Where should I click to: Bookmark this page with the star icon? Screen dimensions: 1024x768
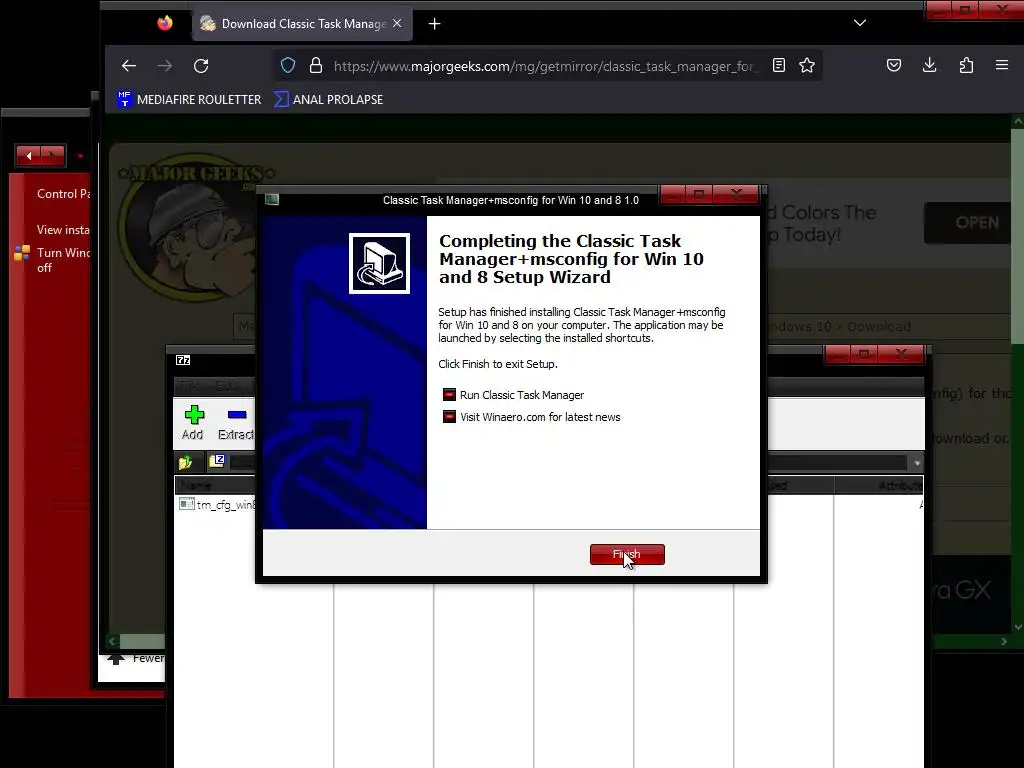coord(807,65)
